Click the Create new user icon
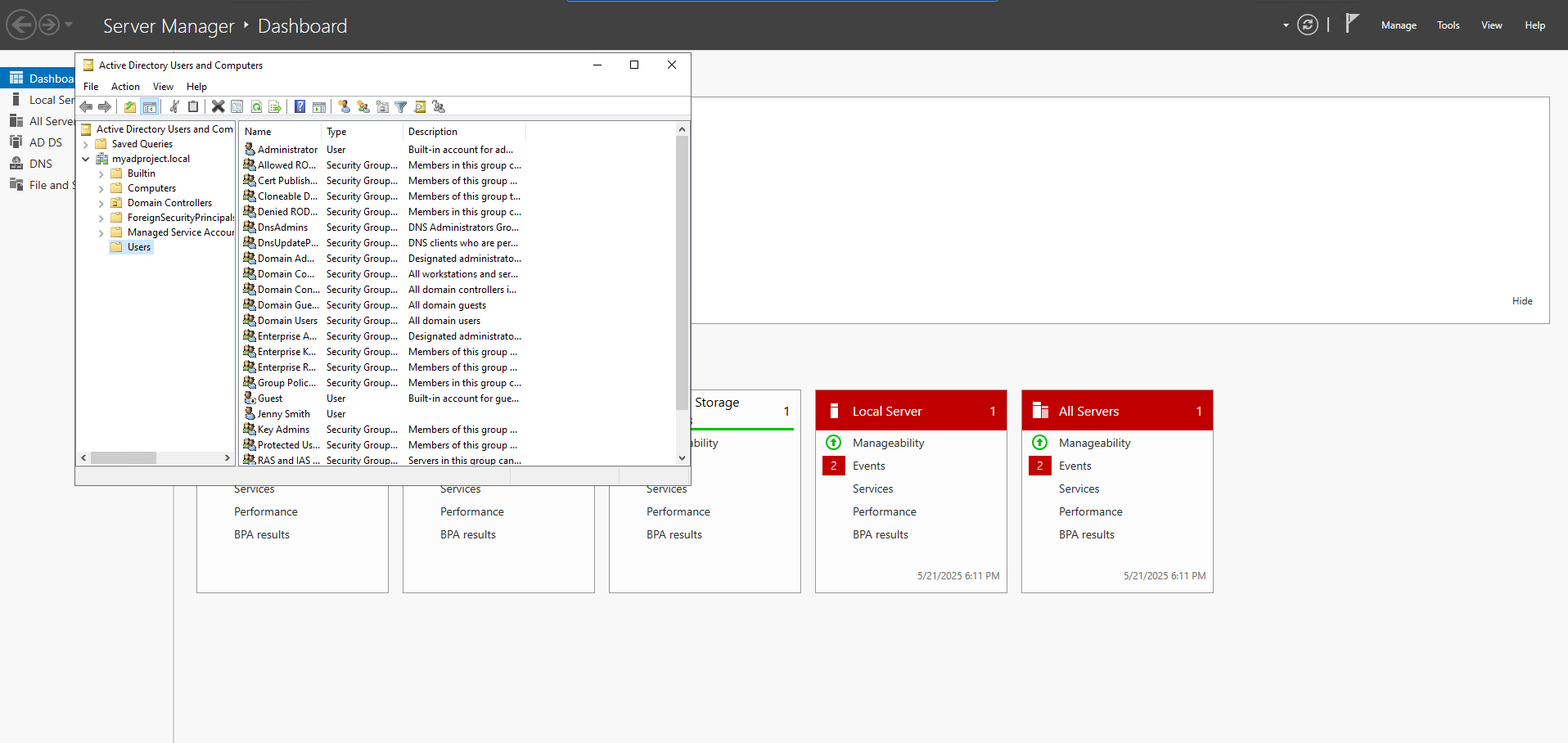 coord(345,106)
